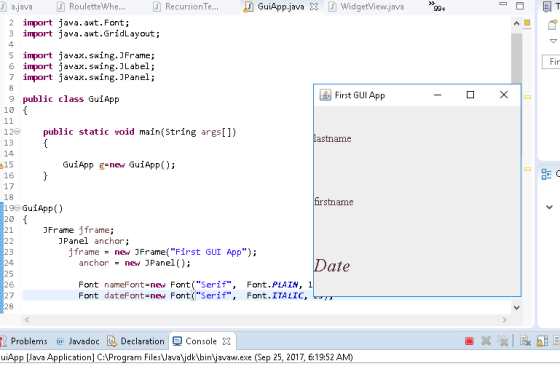Click "public class GuiApp" declaration line
560x385 pixels.
click(x=71, y=99)
